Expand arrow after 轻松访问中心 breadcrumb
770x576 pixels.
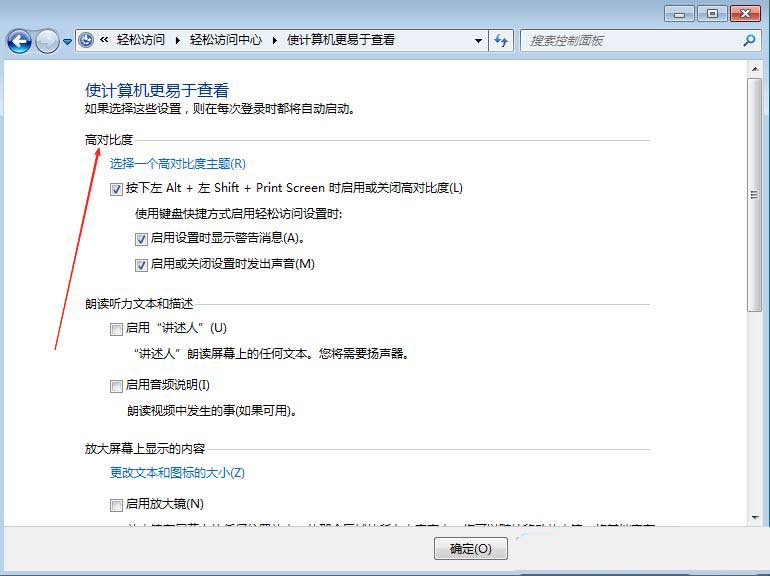[x=274, y=41]
